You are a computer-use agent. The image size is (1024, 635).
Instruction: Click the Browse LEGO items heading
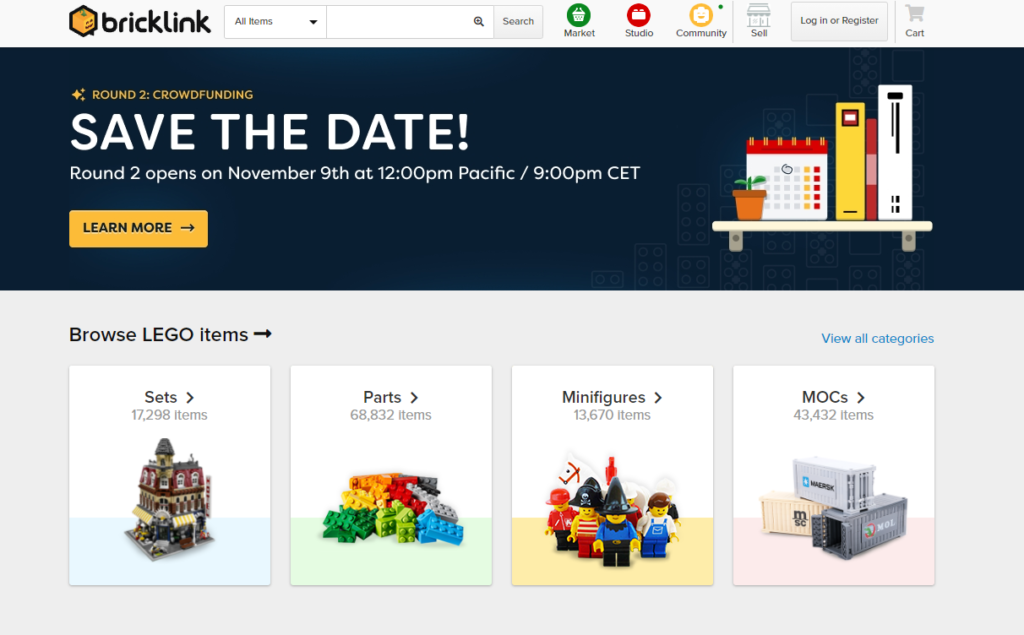(159, 334)
